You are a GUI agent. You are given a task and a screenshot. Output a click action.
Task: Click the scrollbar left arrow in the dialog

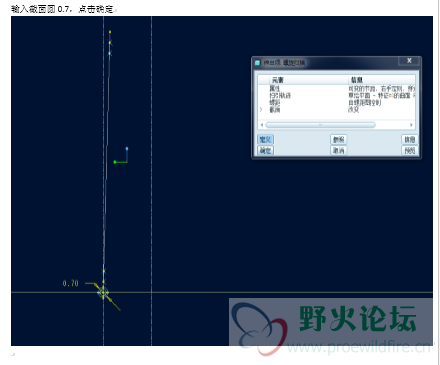(262, 125)
